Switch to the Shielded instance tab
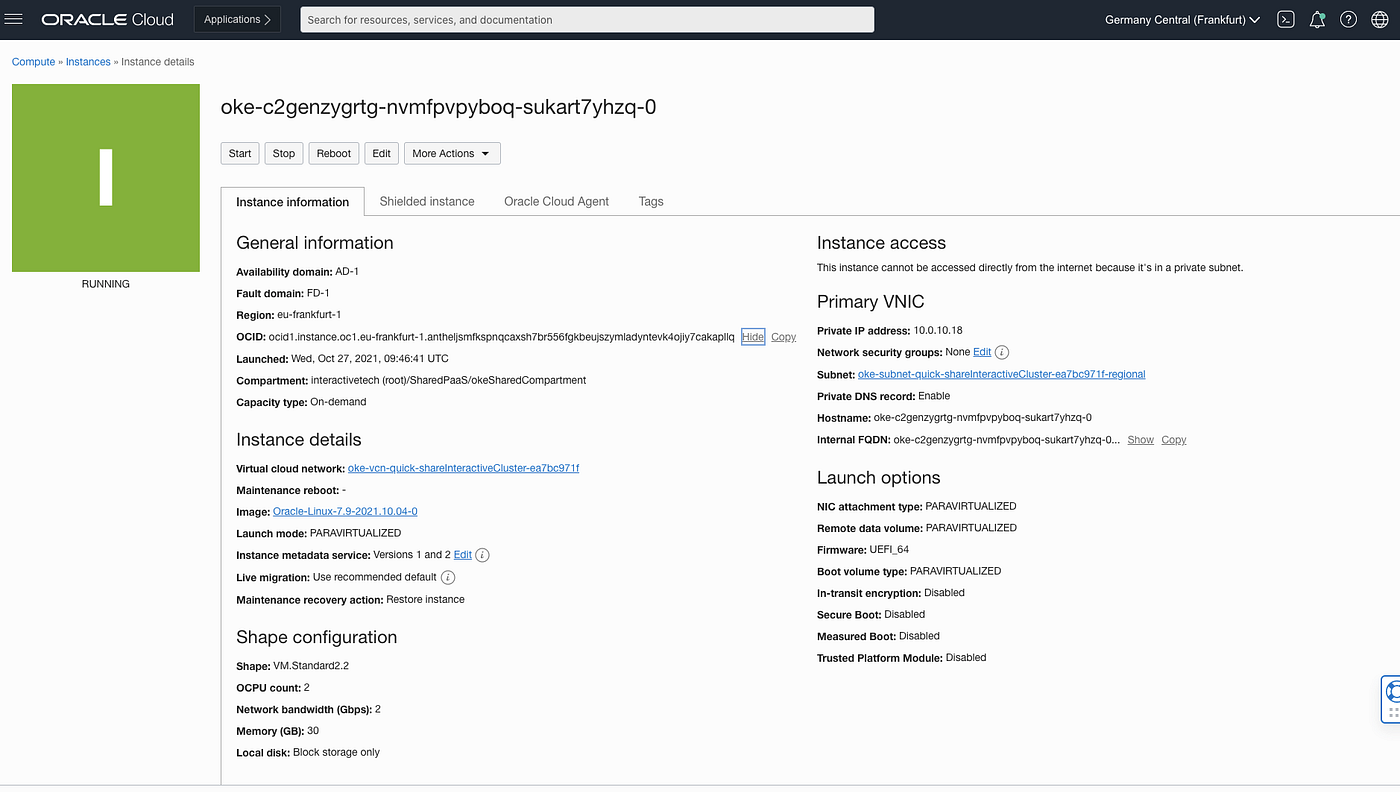This screenshot has width=1400, height=792. [x=427, y=201]
